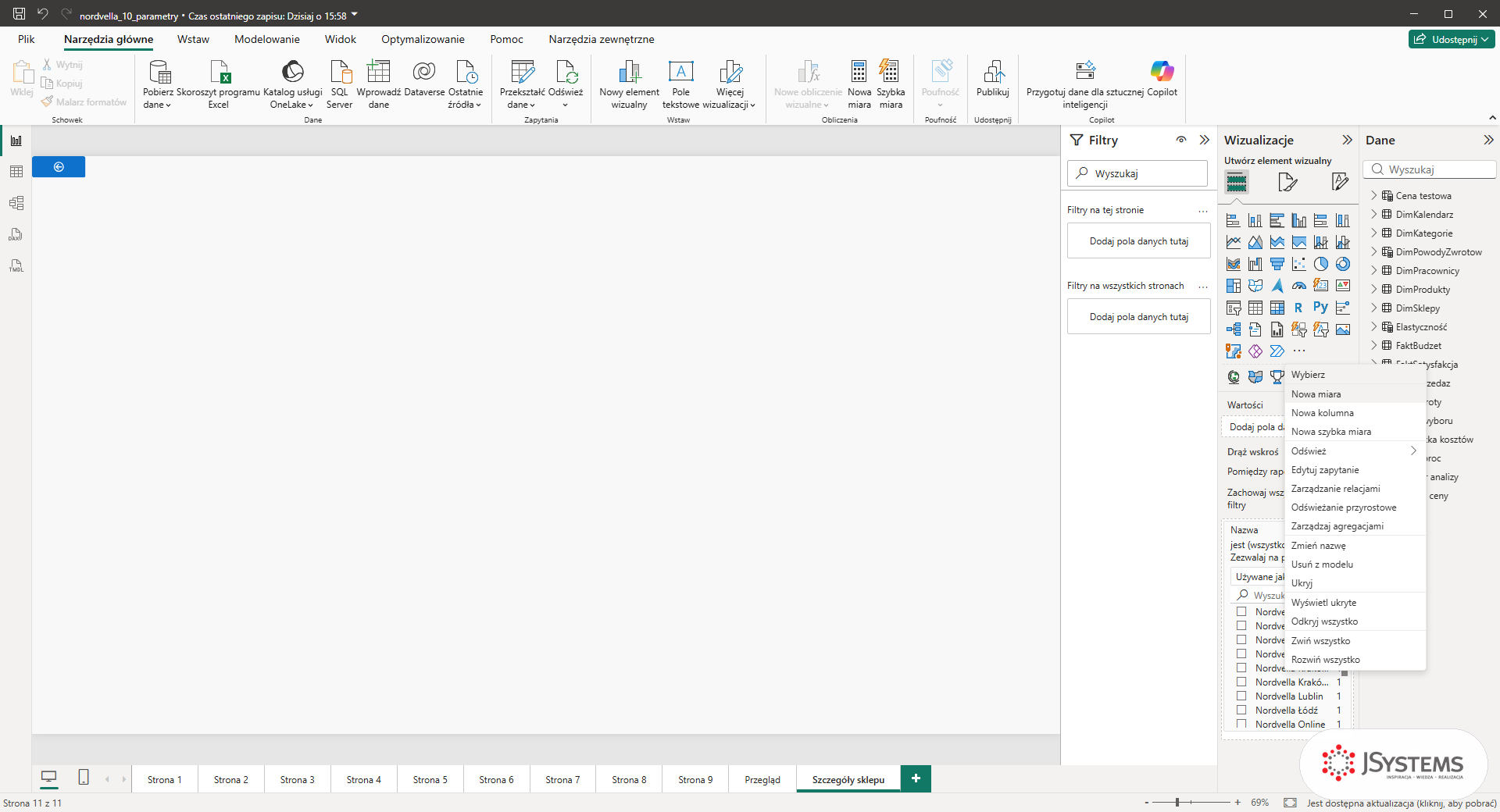Open the Odśwież submenu in context menu
The image size is (1500, 812).
click(1355, 451)
